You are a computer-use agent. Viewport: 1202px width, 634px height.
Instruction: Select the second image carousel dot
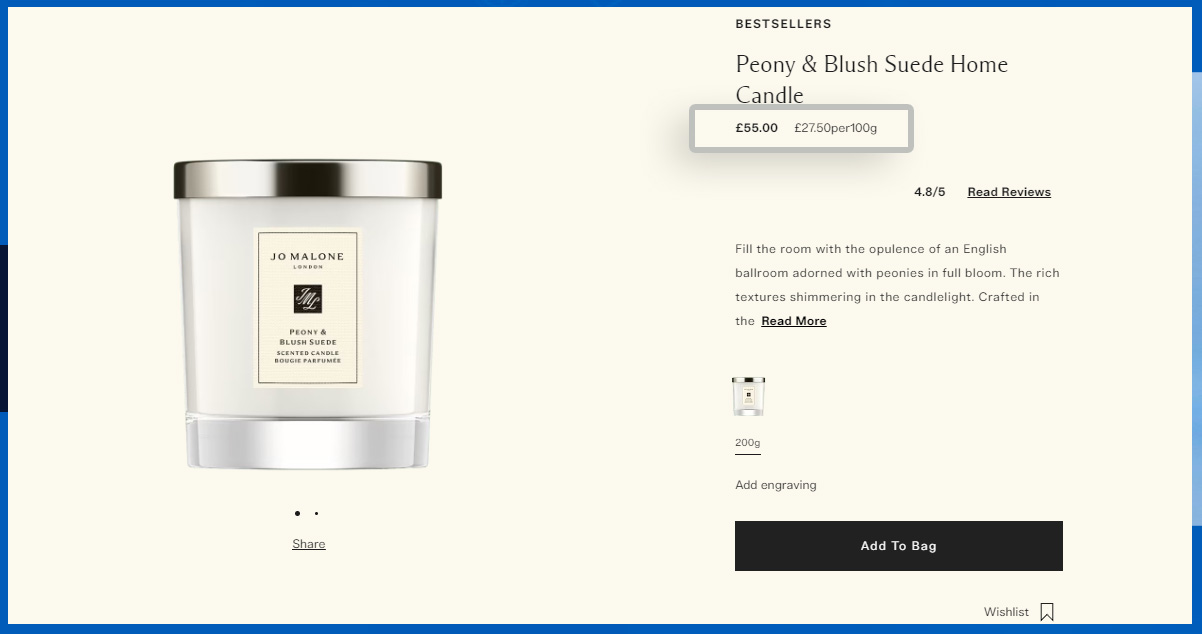316,513
